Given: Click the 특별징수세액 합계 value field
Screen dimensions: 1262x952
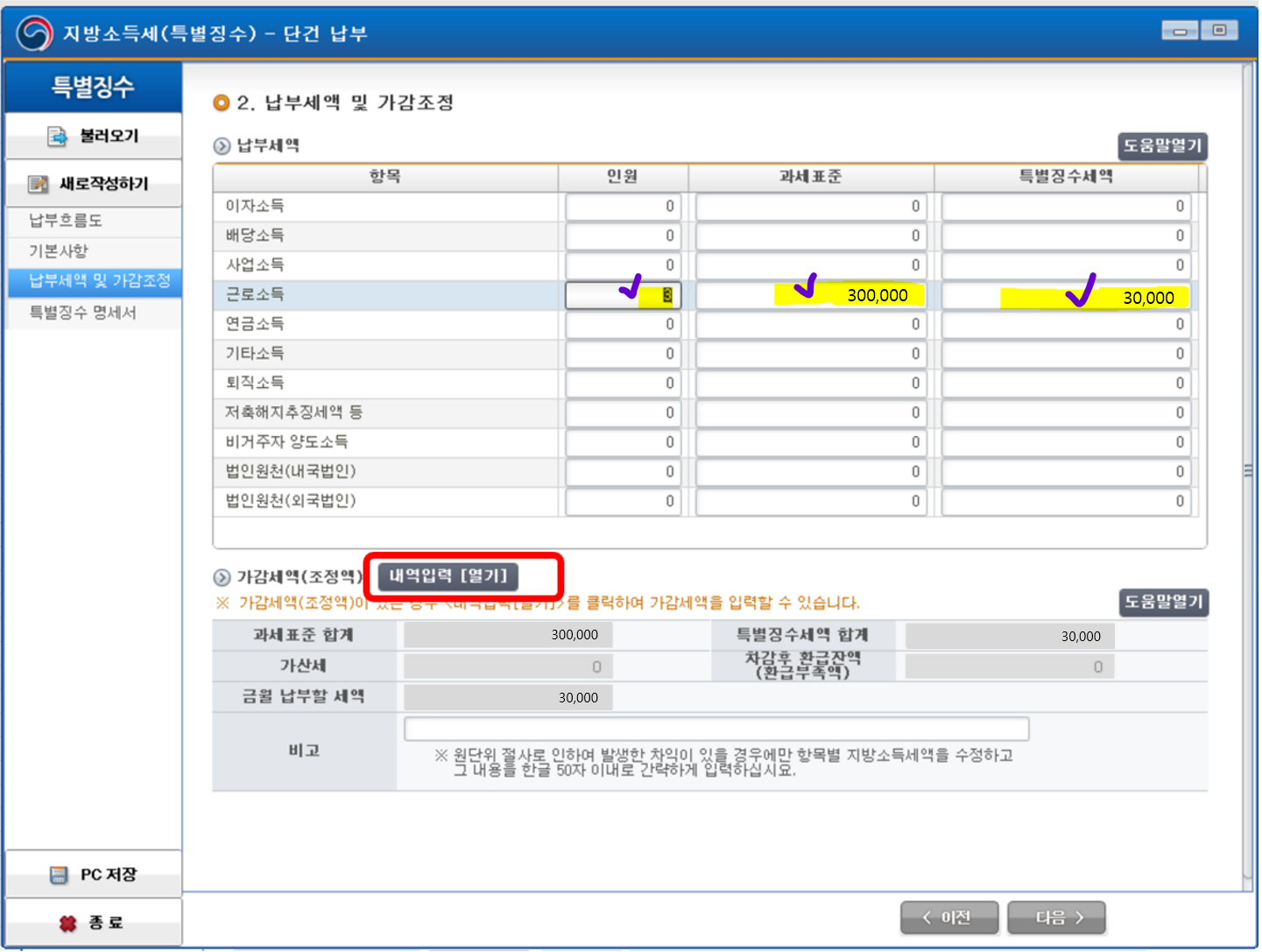Looking at the screenshot, I should (x=1010, y=637).
